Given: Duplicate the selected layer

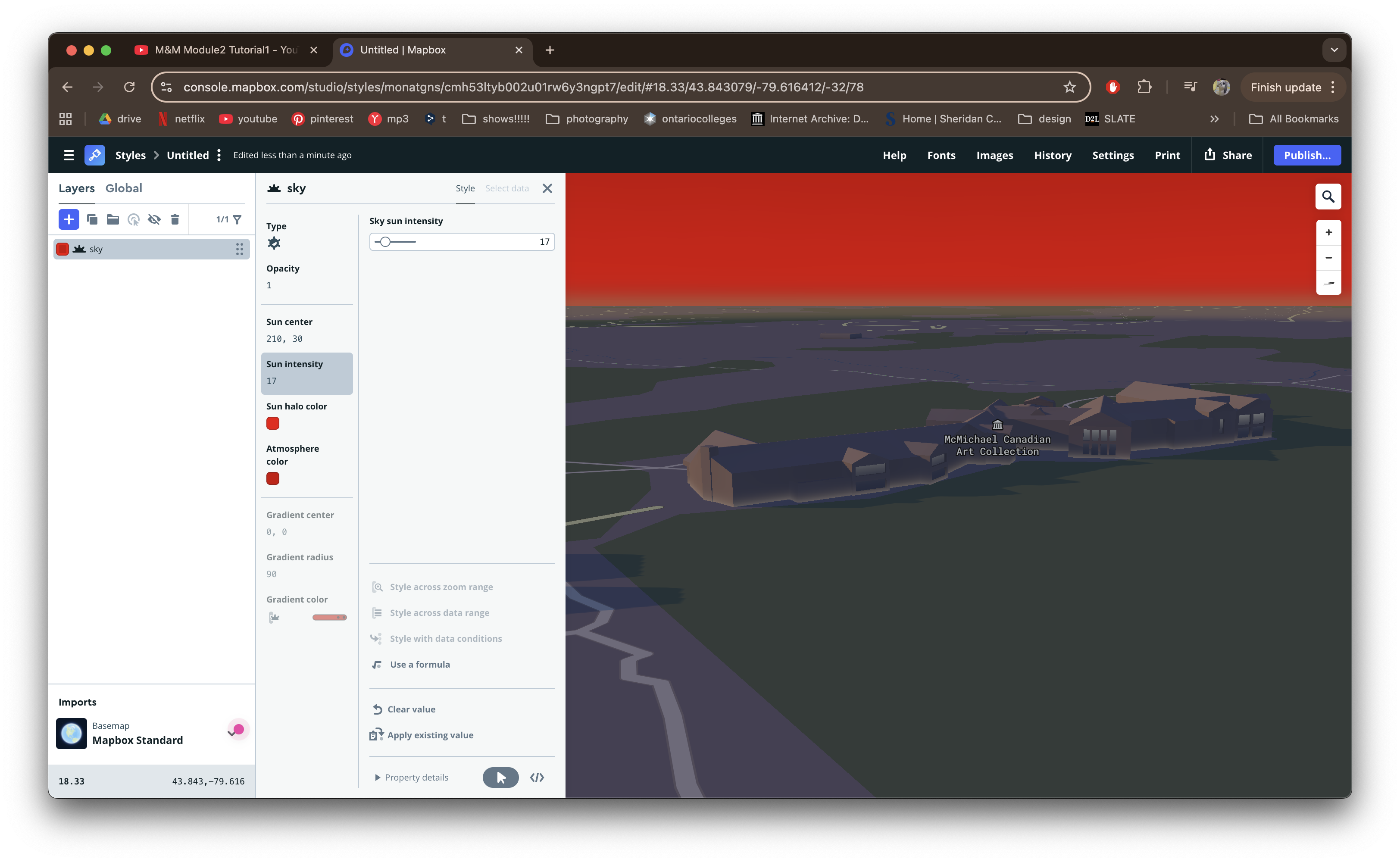Looking at the screenshot, I should 92,219.
